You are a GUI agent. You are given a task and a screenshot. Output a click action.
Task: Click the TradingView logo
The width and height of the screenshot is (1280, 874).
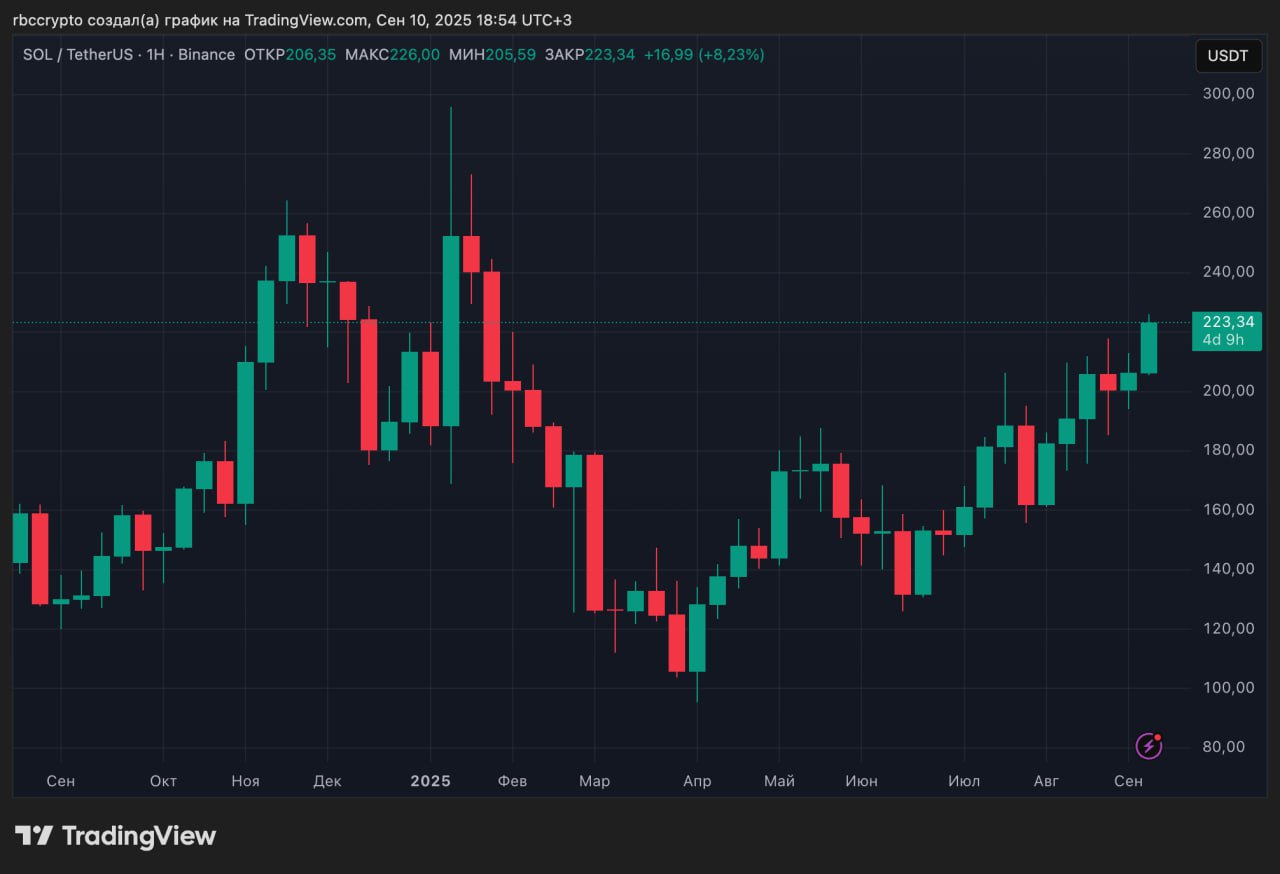[115, 836]
